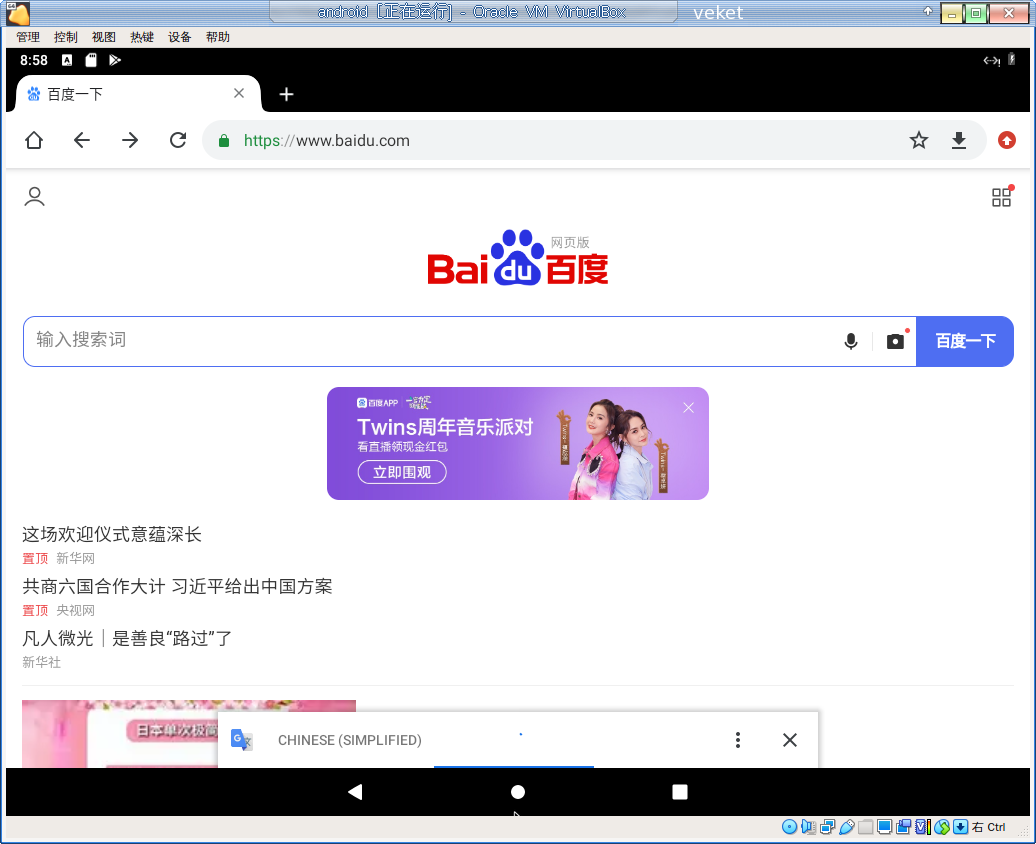Select the 百度一下 browser tab
1036x844 pixels.
(137, 94)
